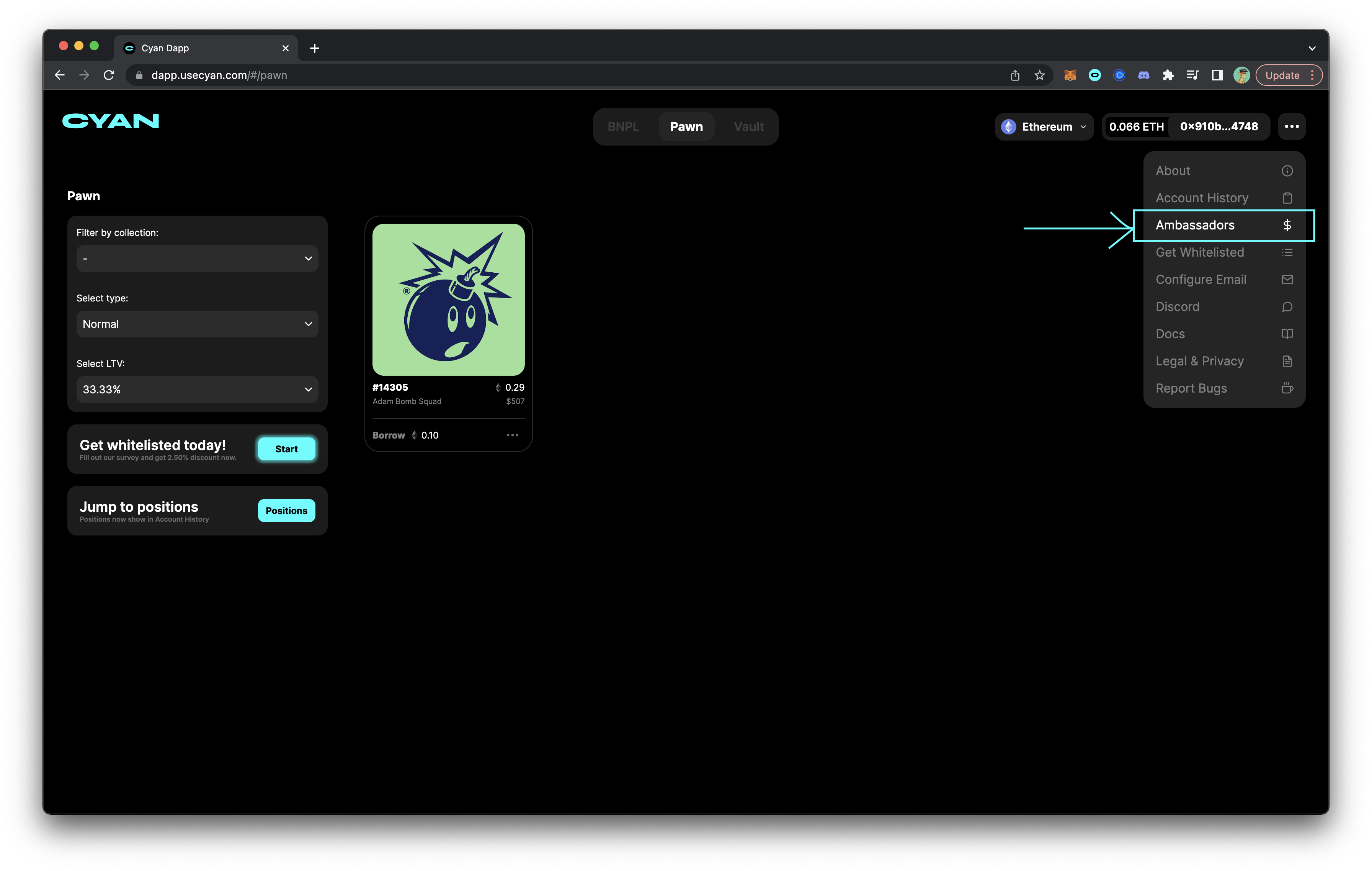
Task: Click the Account History clipboard icon
Action: pyautogui.click(x=1287, y=198)
